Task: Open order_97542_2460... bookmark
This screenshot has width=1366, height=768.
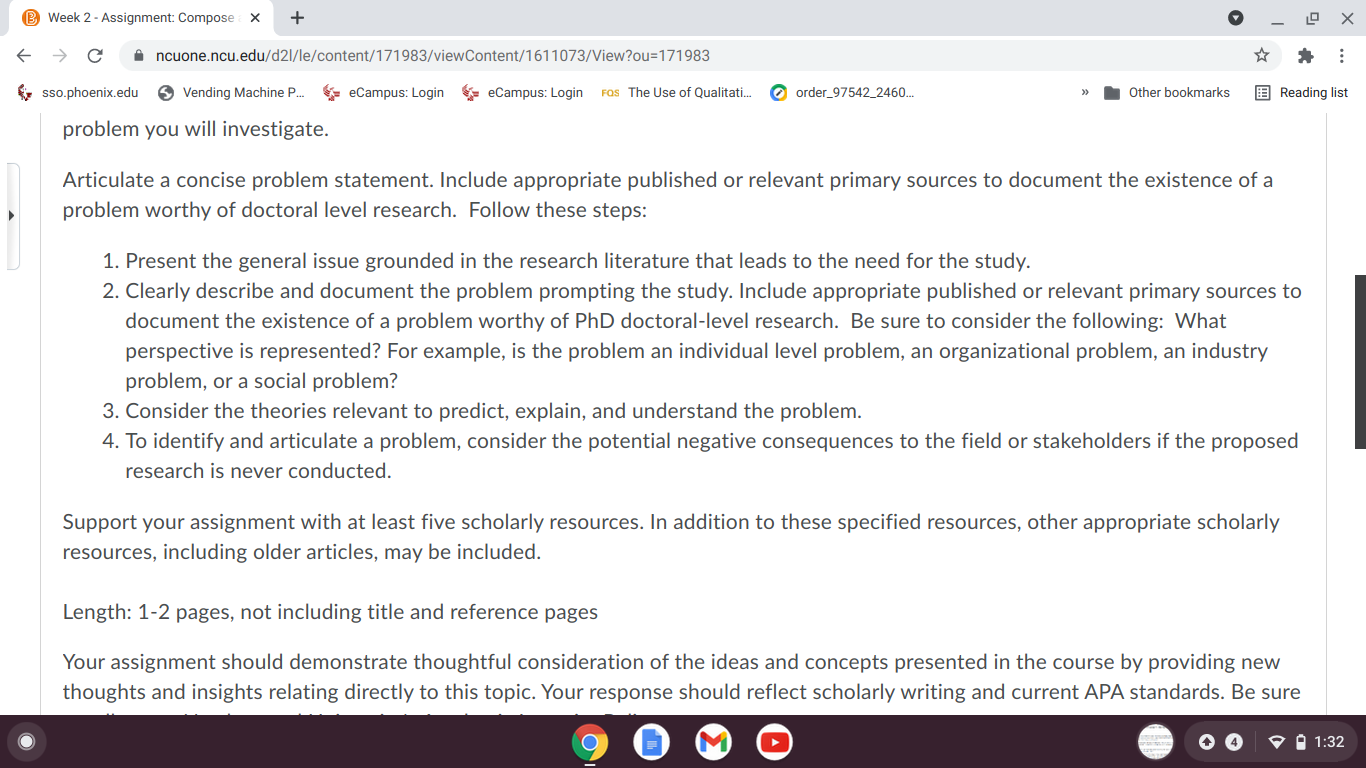Action: coord(842,92)
